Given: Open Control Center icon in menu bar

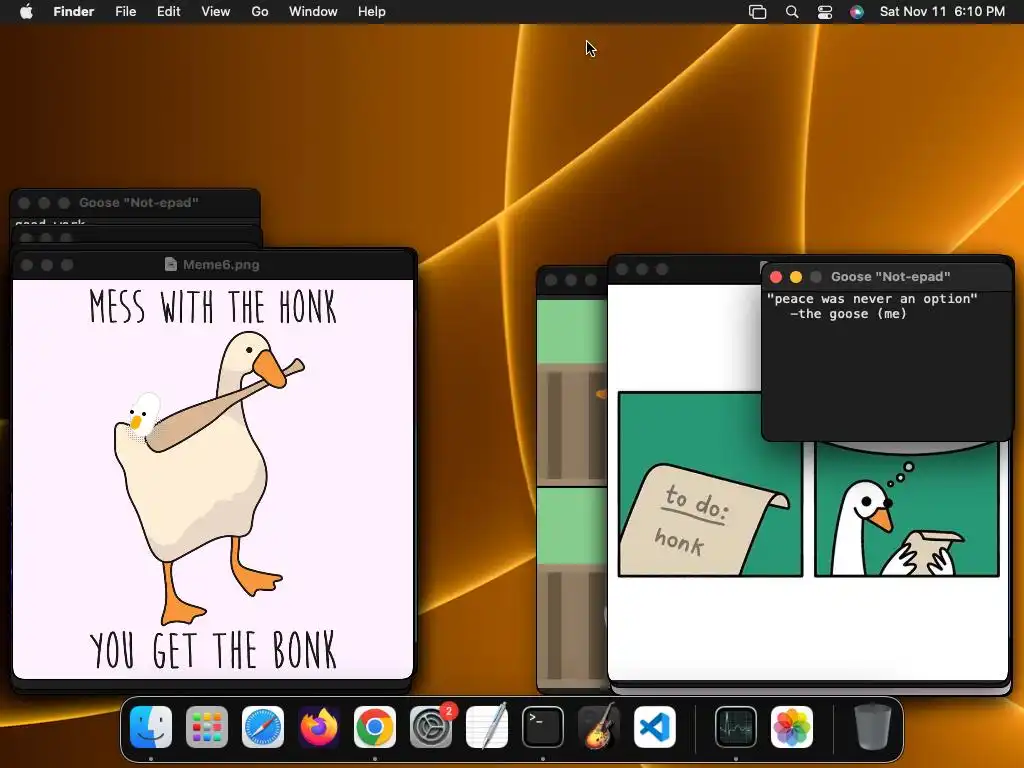Looking at the screenshot, I should coord(825,12).
